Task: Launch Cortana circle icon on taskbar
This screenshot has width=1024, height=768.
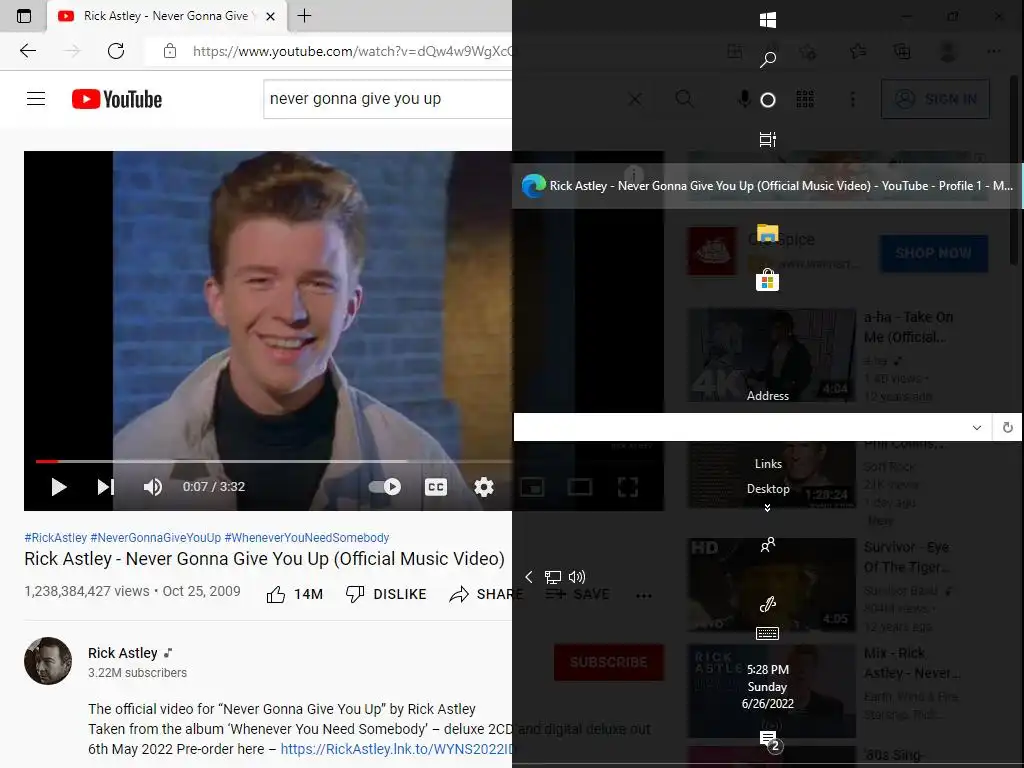Action: [768, 100]
